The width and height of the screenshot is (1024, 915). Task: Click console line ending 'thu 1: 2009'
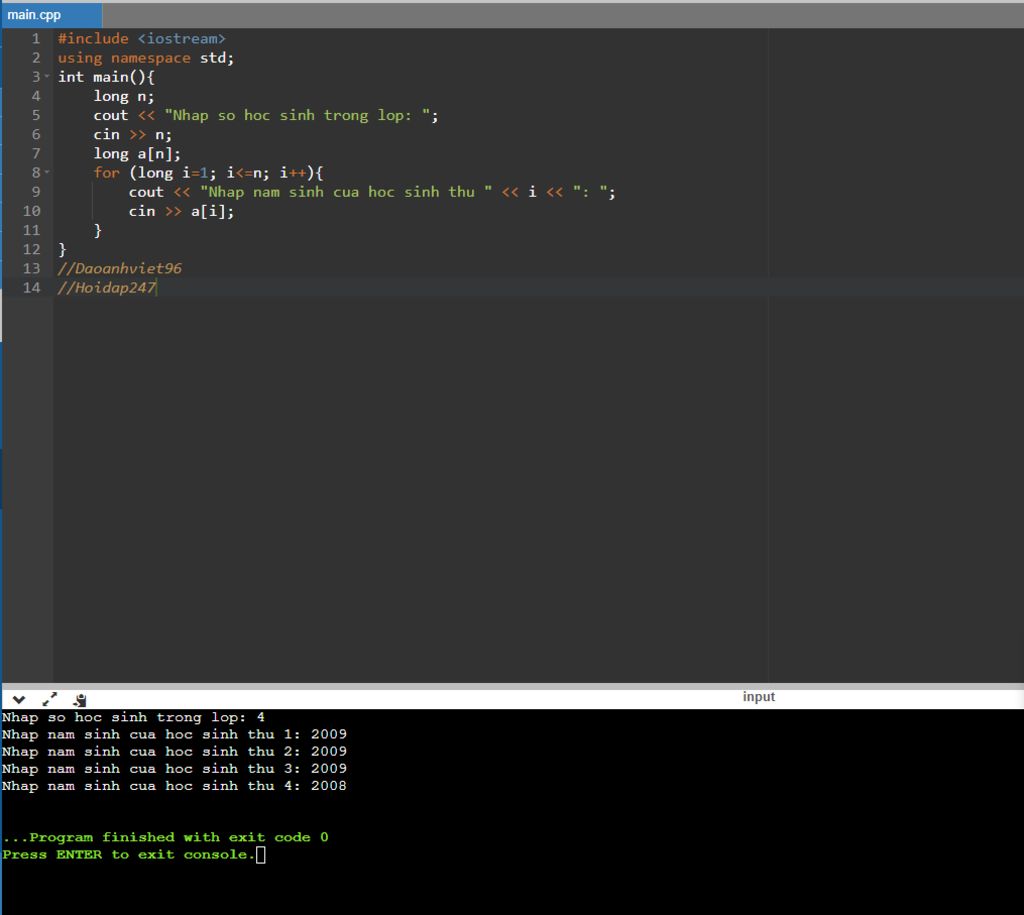pyautogui.click(x=174, y=734)
